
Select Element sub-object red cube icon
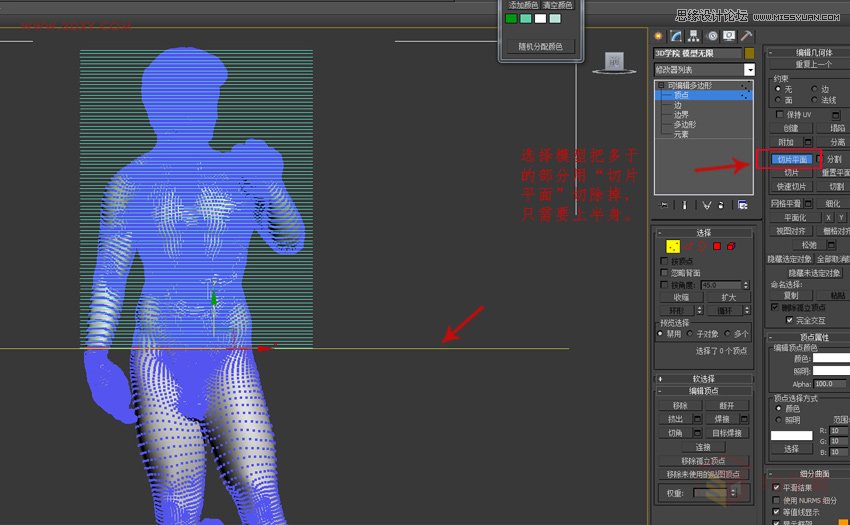coord(731,246)
